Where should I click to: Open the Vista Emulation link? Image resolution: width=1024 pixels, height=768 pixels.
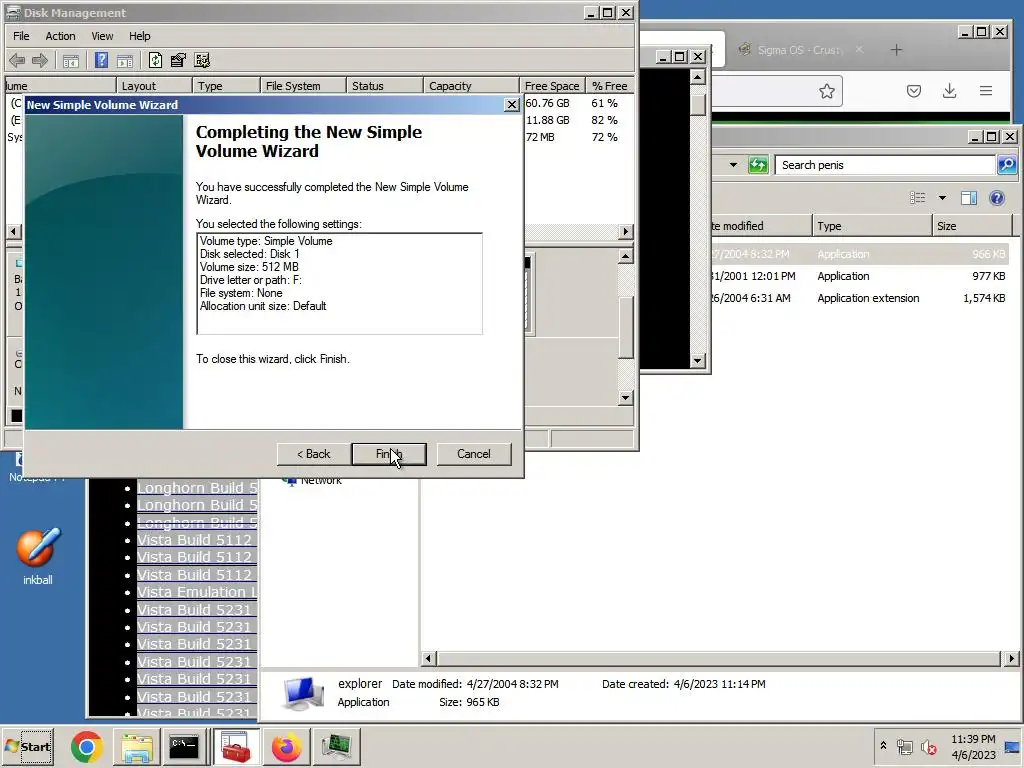tap(197, 592)
